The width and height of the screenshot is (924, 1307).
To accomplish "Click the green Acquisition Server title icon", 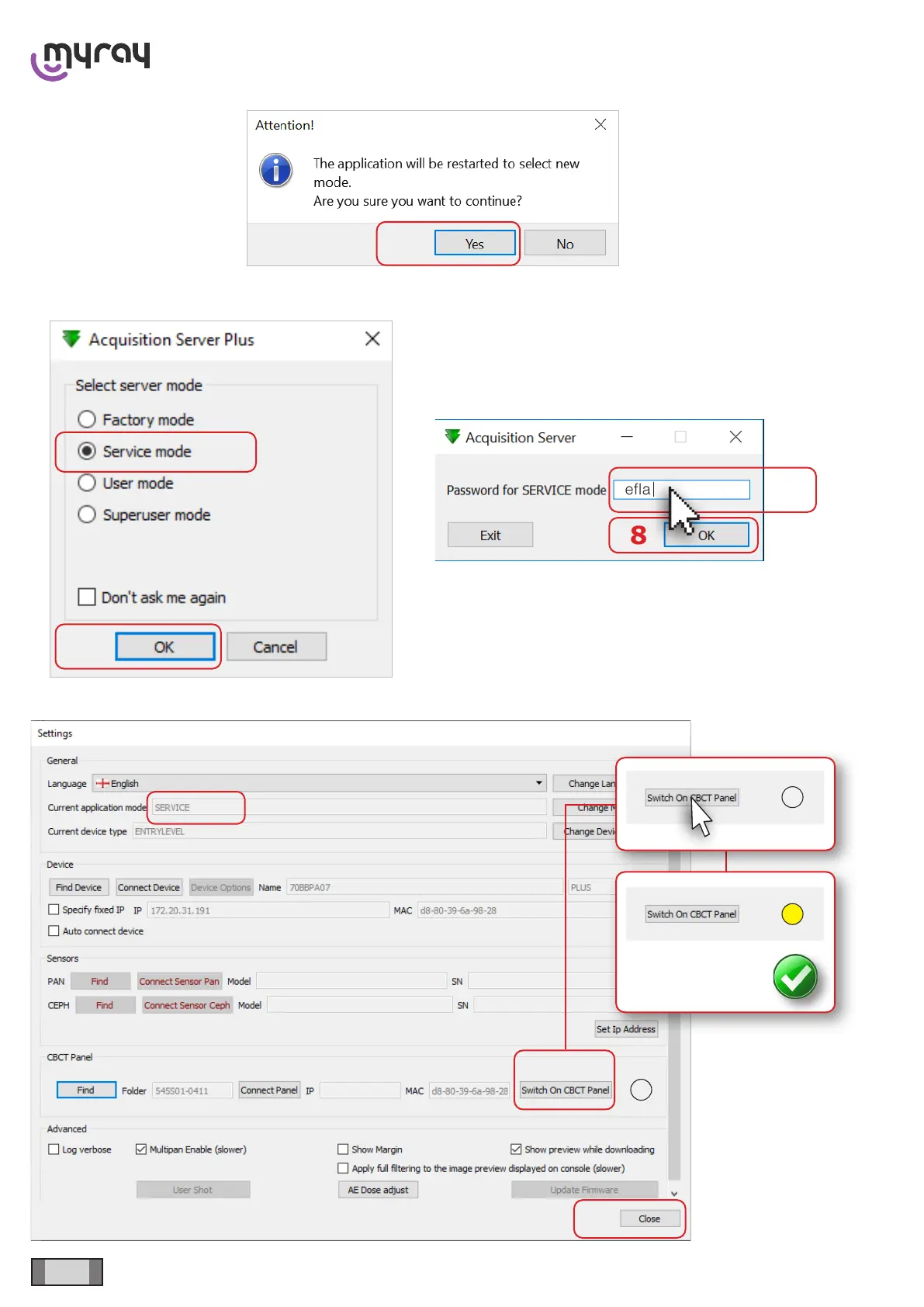I will [452, 437].
